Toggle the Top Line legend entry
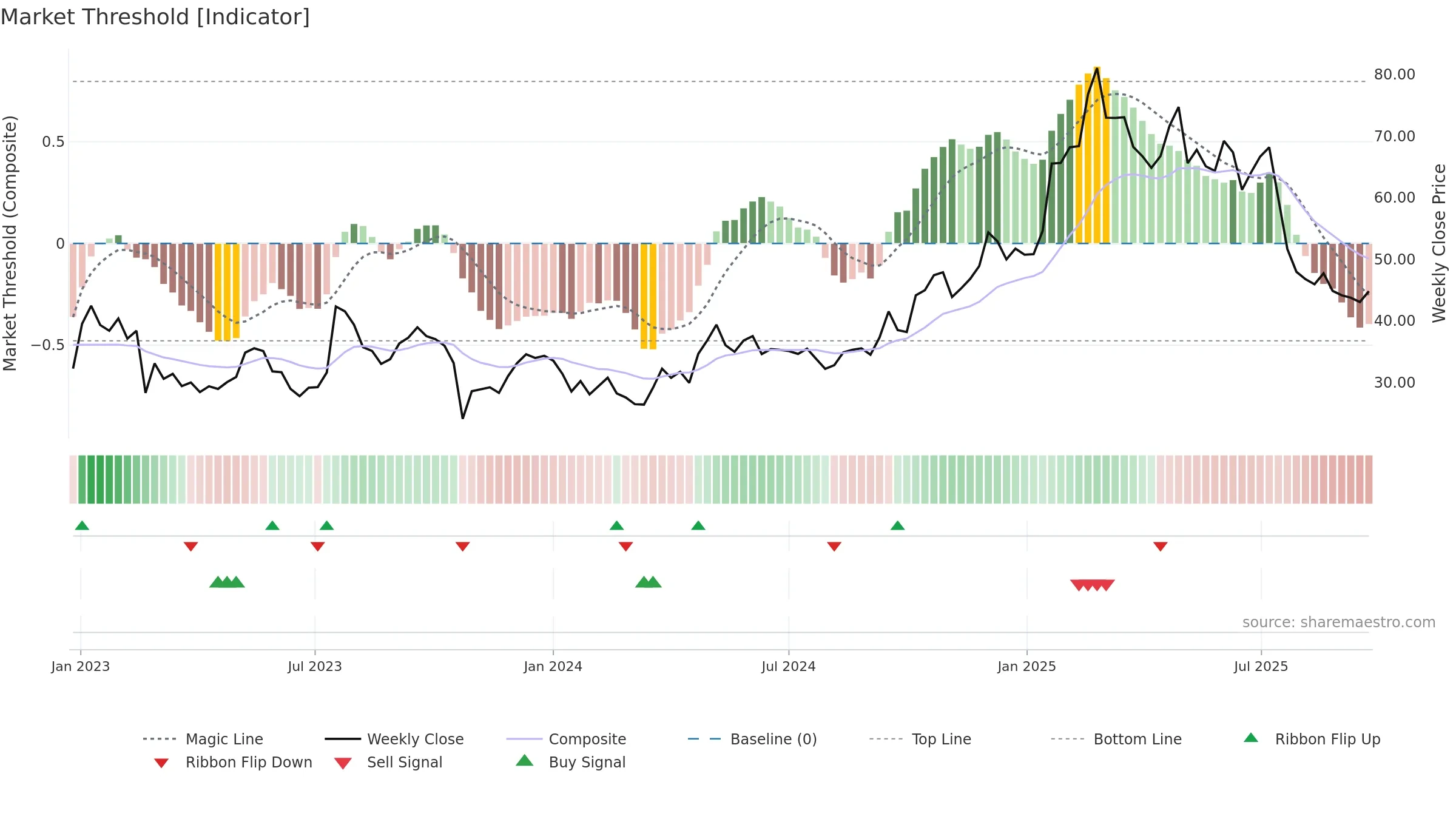Image resolution: width=1456 pixels, height=819 pixels. [920, 739]
